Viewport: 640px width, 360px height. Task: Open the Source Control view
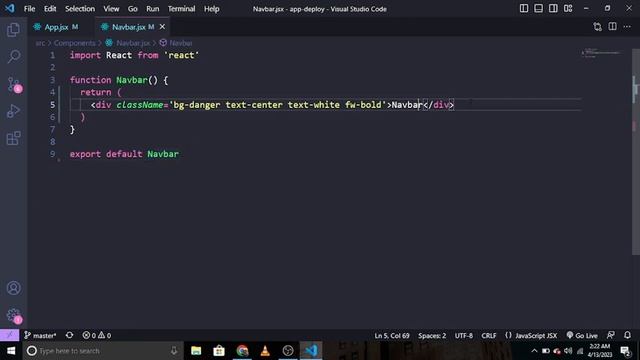[x=14, y=84]
